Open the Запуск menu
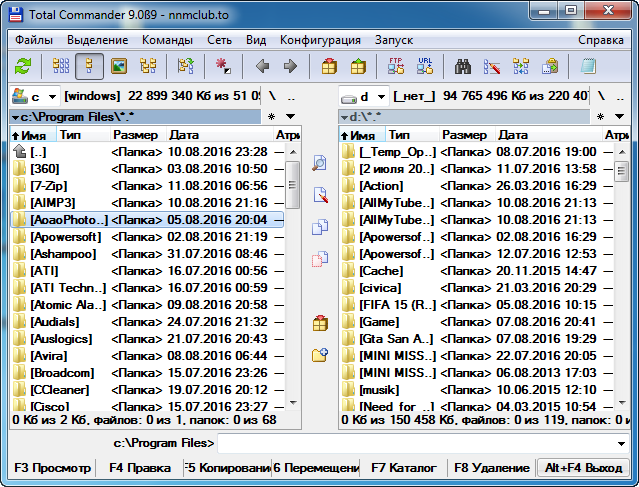Screen dimensions: 639x487 coord(394,40)
